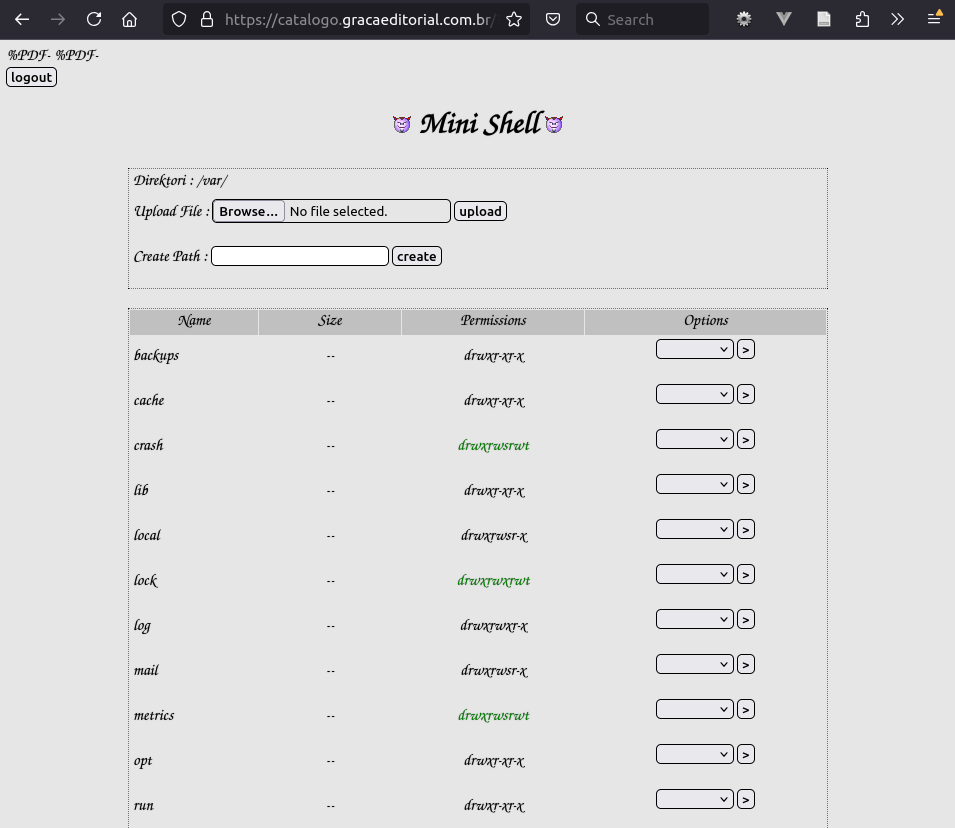Open the options dropdown for backups
This screenshot has height=828, width=955.
(x=694, y=349)
